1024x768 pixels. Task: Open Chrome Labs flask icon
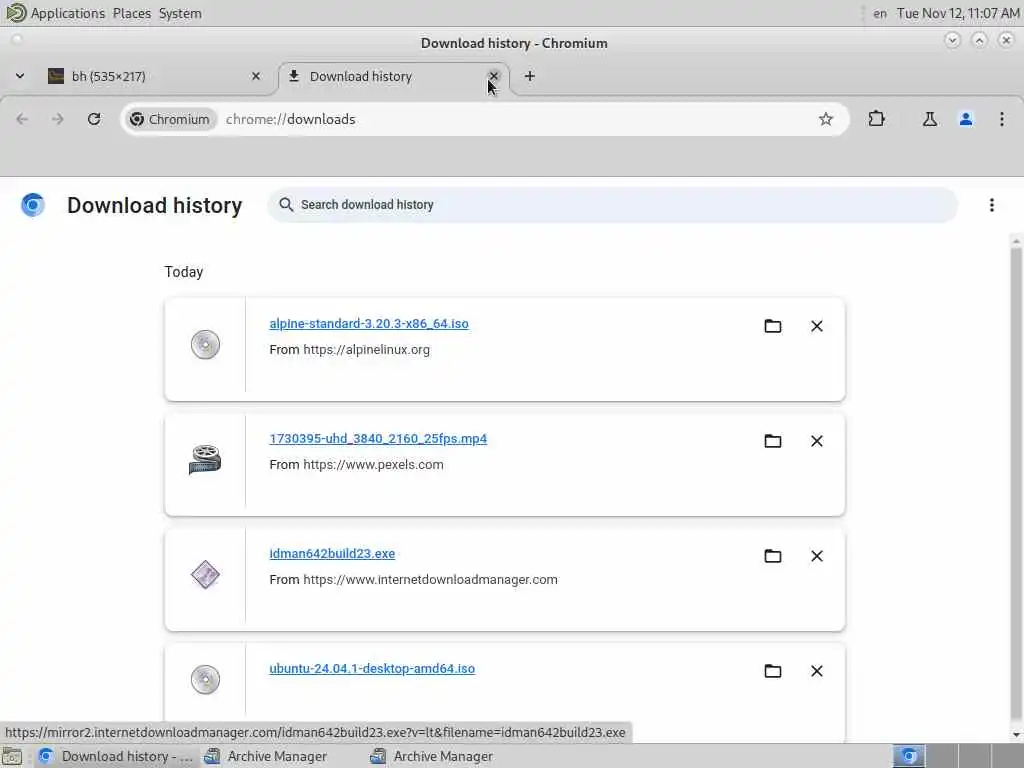click(x=930, y=119)
